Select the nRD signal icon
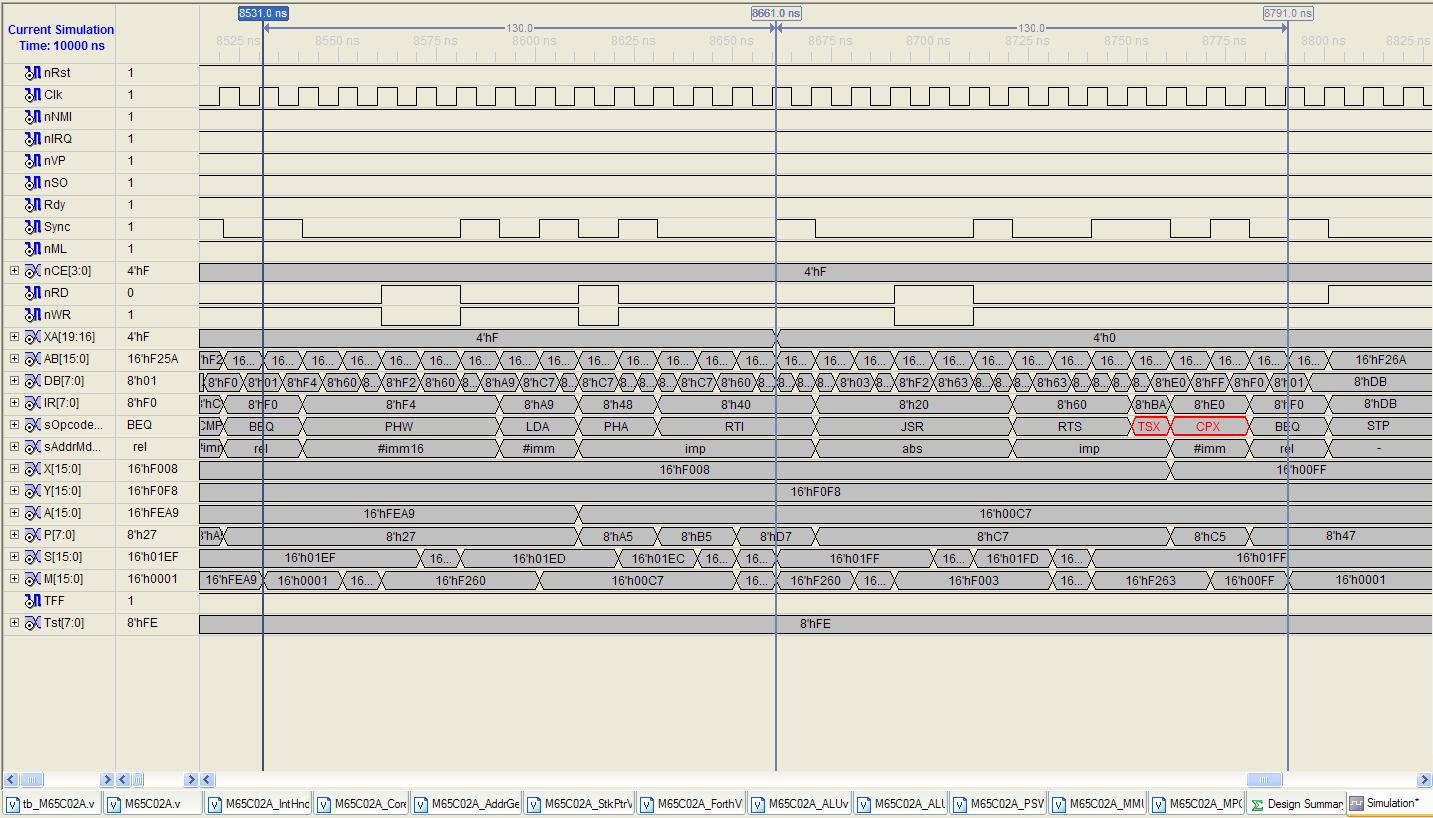 [x=33, y=293]
